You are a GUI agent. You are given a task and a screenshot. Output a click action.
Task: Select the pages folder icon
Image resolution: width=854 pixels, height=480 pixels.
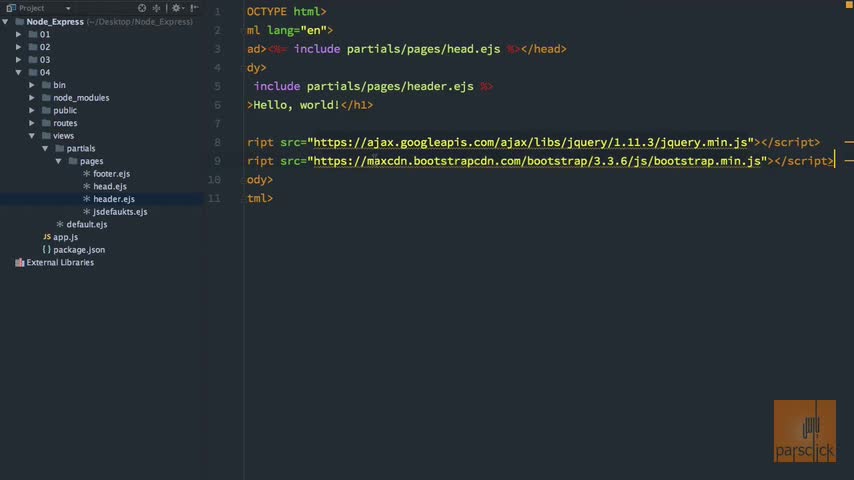[73, 161]
